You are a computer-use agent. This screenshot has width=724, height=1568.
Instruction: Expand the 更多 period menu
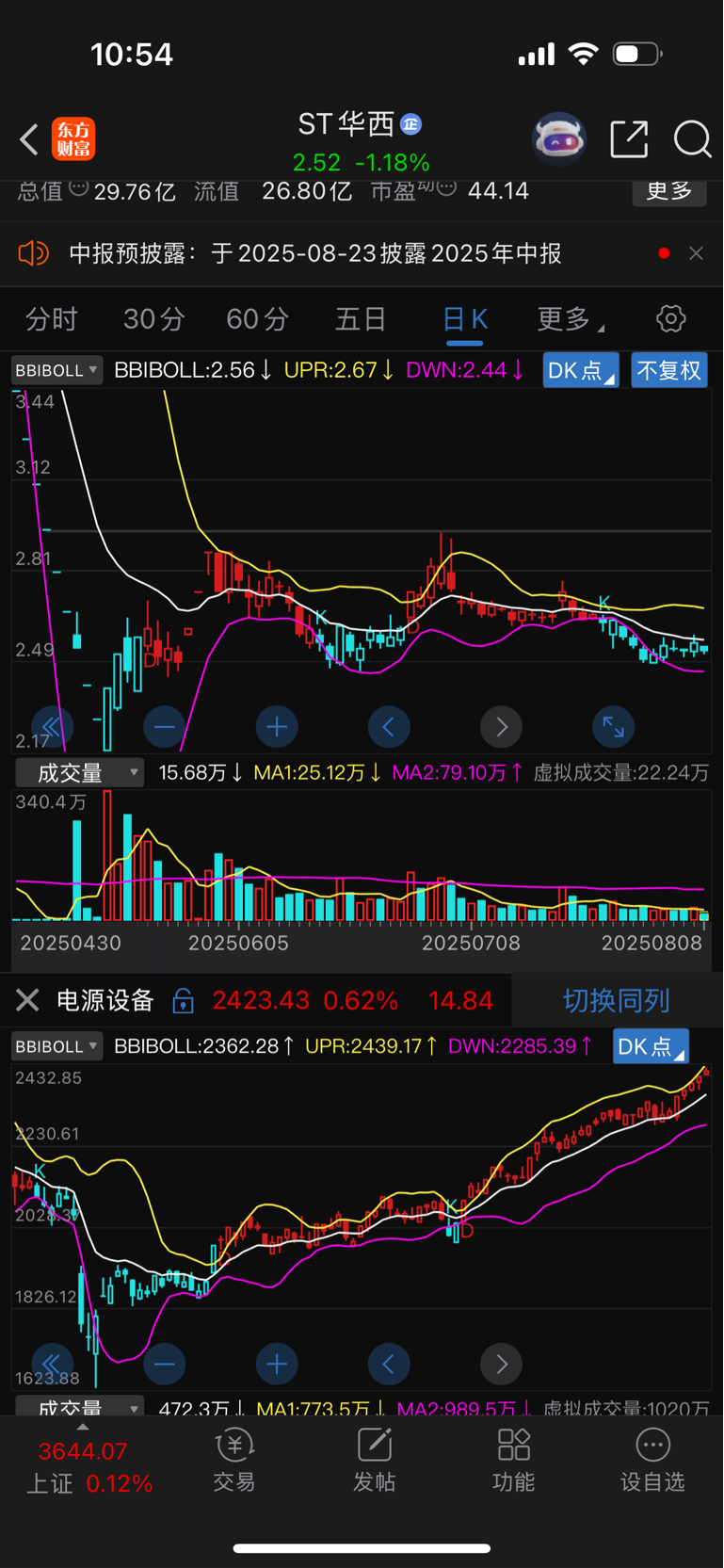click(x=569, y=319)
